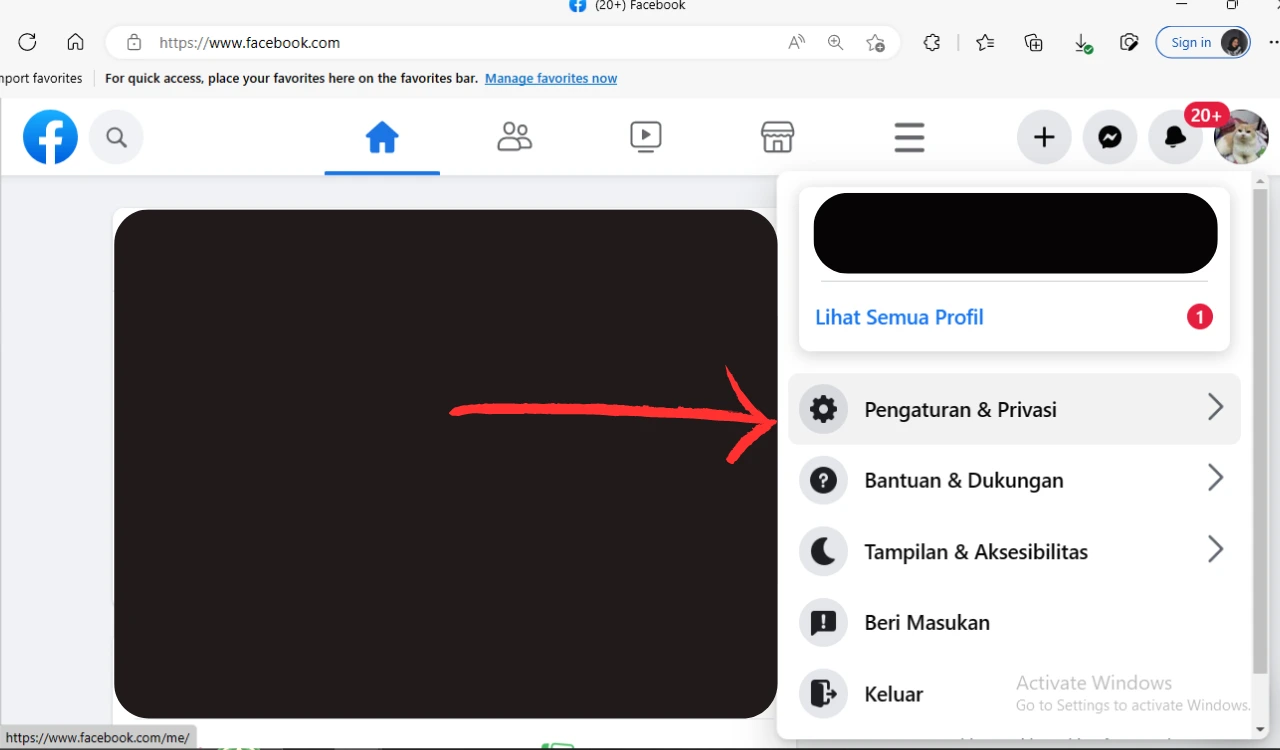Click the question mark help icon
Screen dimensions: 1280x750
pos(823,480)
